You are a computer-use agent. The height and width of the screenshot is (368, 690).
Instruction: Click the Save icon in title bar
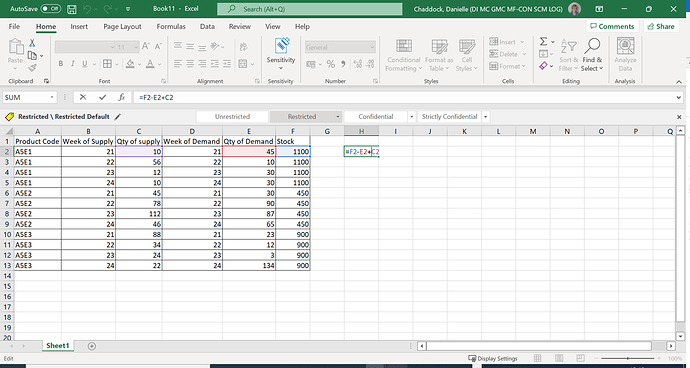coord(73,9)
